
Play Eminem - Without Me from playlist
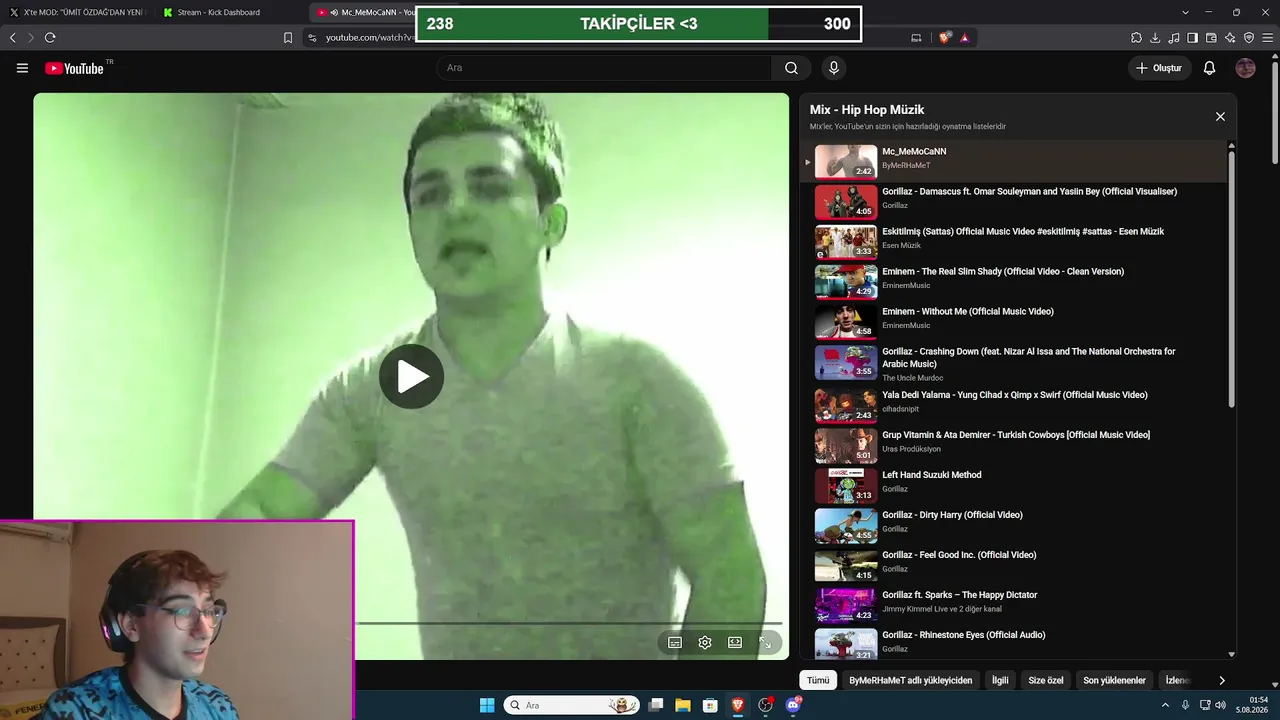click(1011, 321)
